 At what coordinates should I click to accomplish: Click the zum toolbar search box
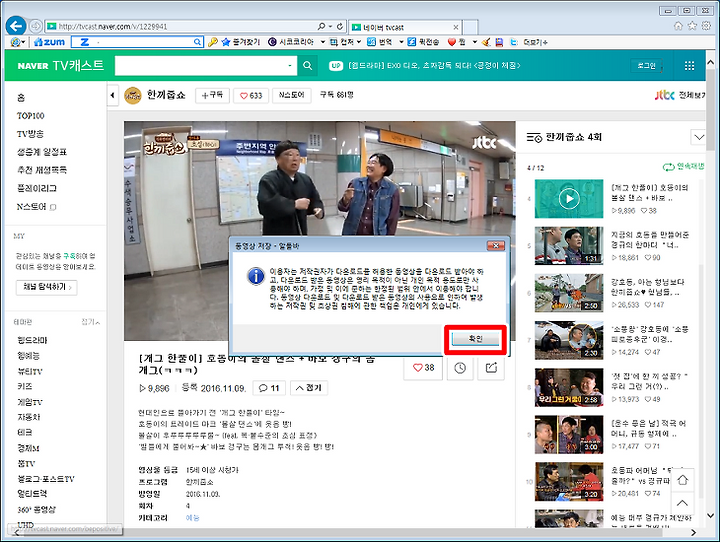[137, 42]
